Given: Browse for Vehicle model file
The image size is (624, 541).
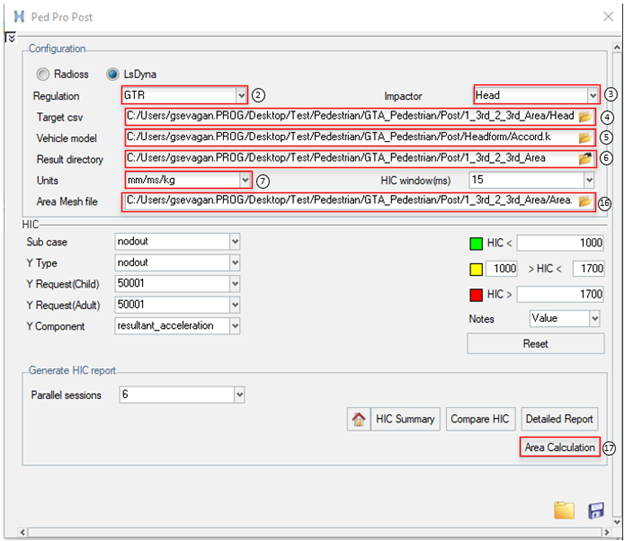Looking at the screenshot, I should coord(585,138).
